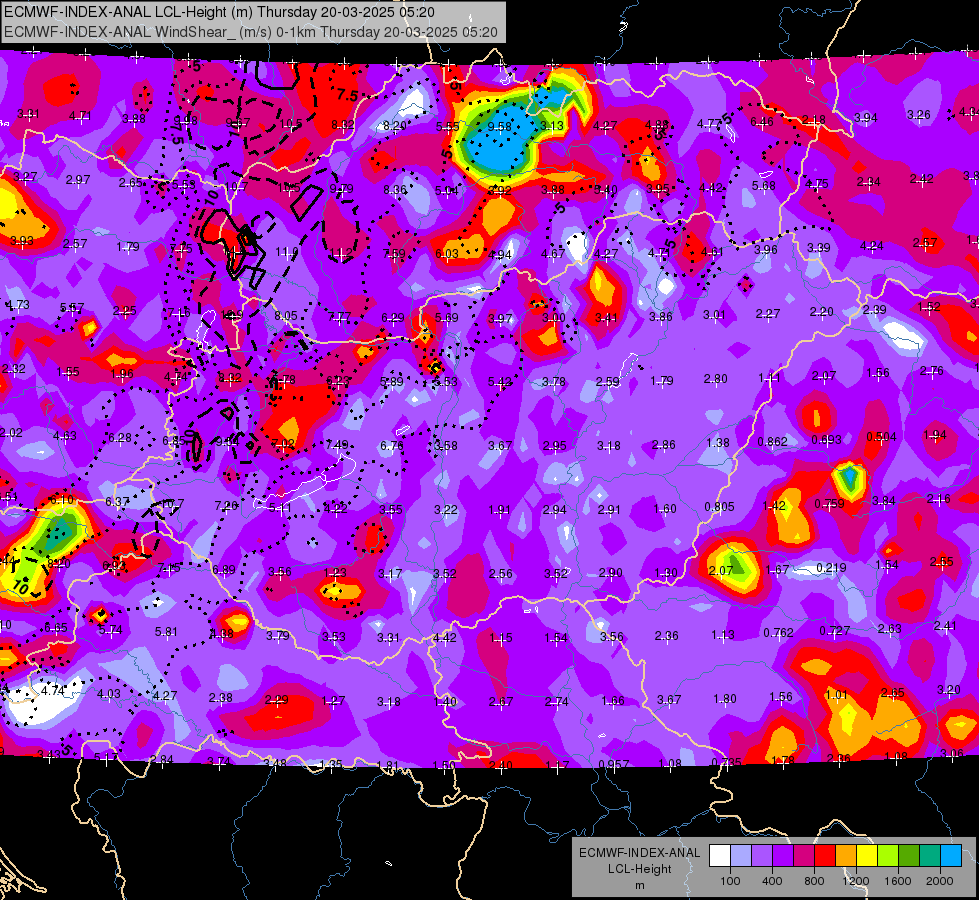The height and width of the screenshot is (900, 979).
Task: Select the sky blue legend swatch
Action: (951, 856)
